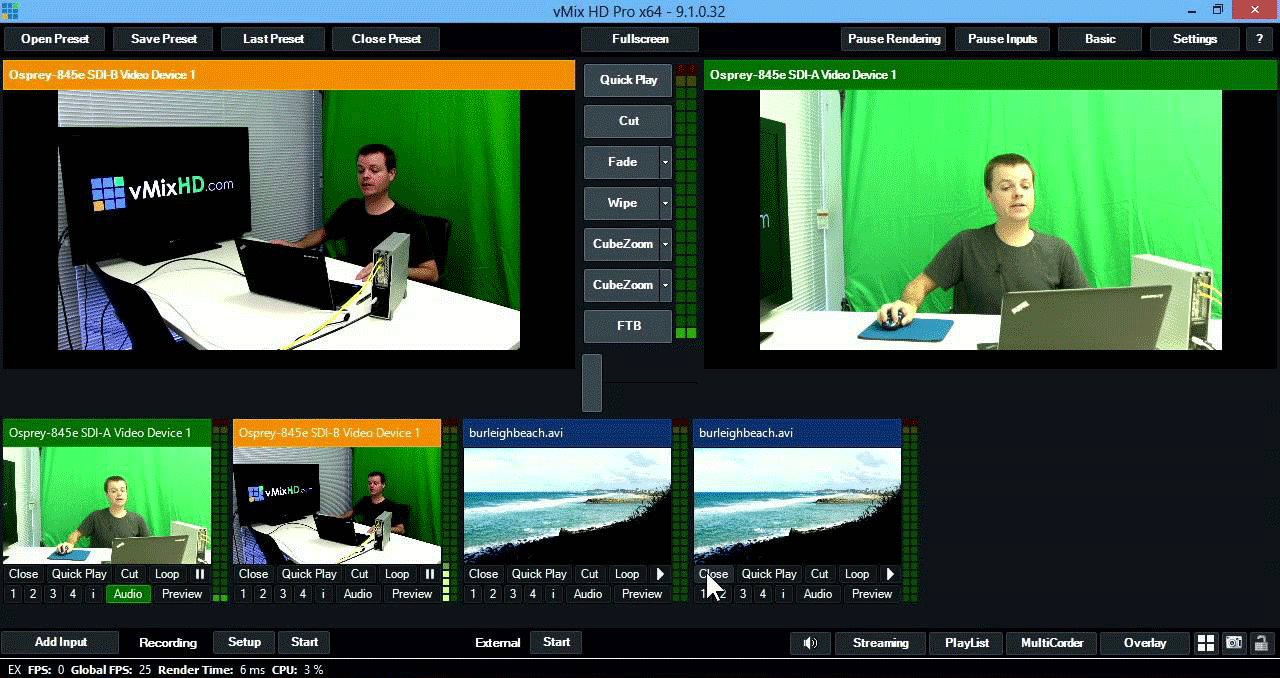Pause the SDI-A input thumbnail
Screen dimensions: 1280x678
coord(200,574)
